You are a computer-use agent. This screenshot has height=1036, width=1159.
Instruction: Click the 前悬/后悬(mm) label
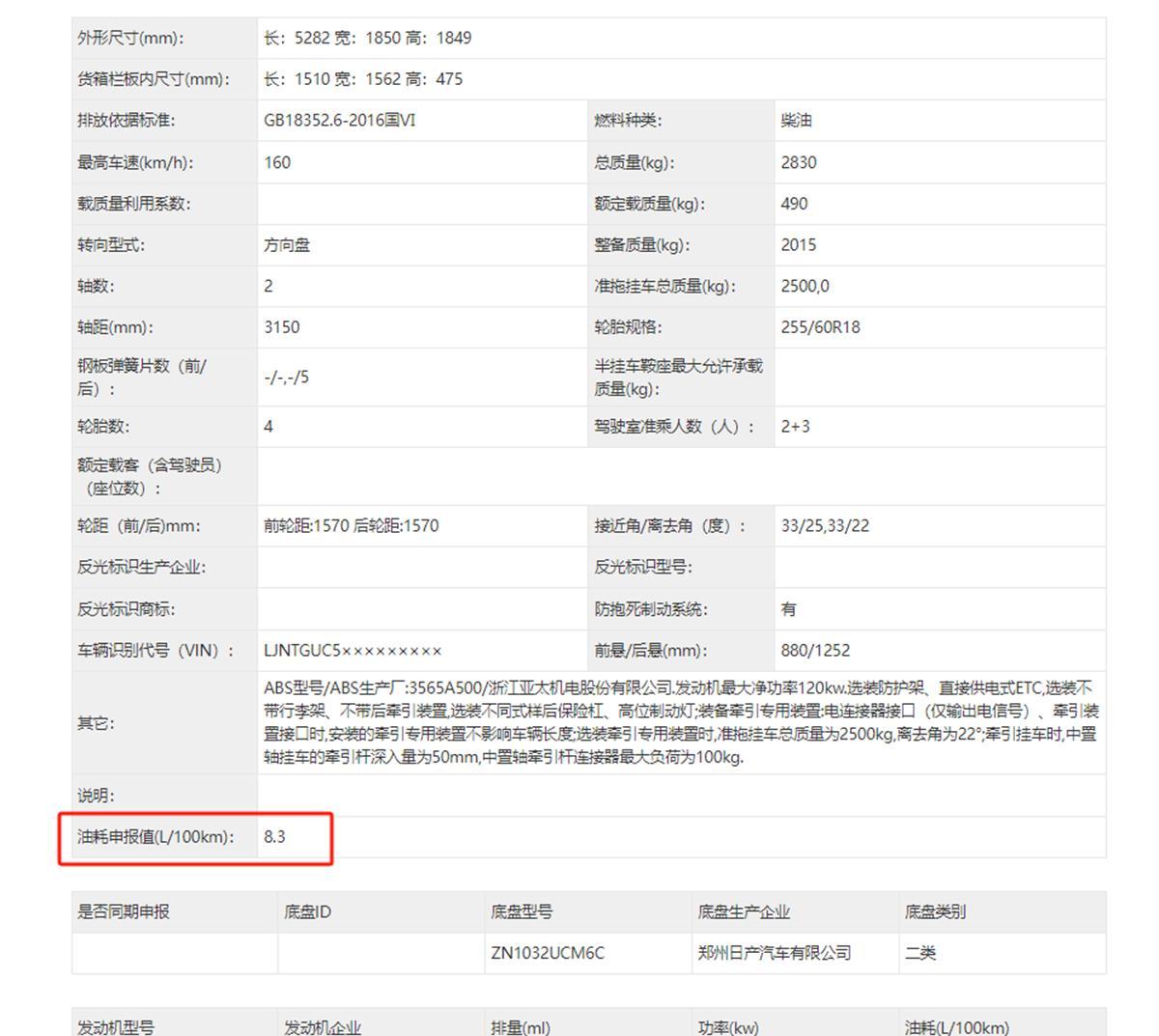pos(650,651)
